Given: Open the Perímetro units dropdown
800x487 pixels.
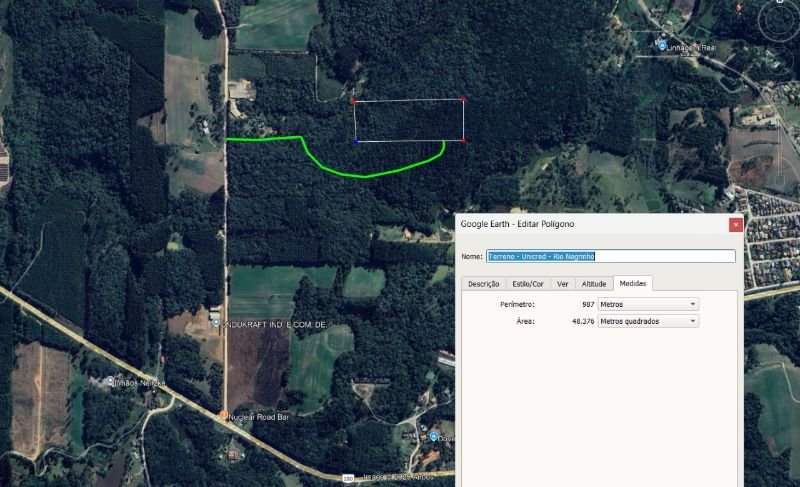Looking at the screenshot, I should coord(648,304).
